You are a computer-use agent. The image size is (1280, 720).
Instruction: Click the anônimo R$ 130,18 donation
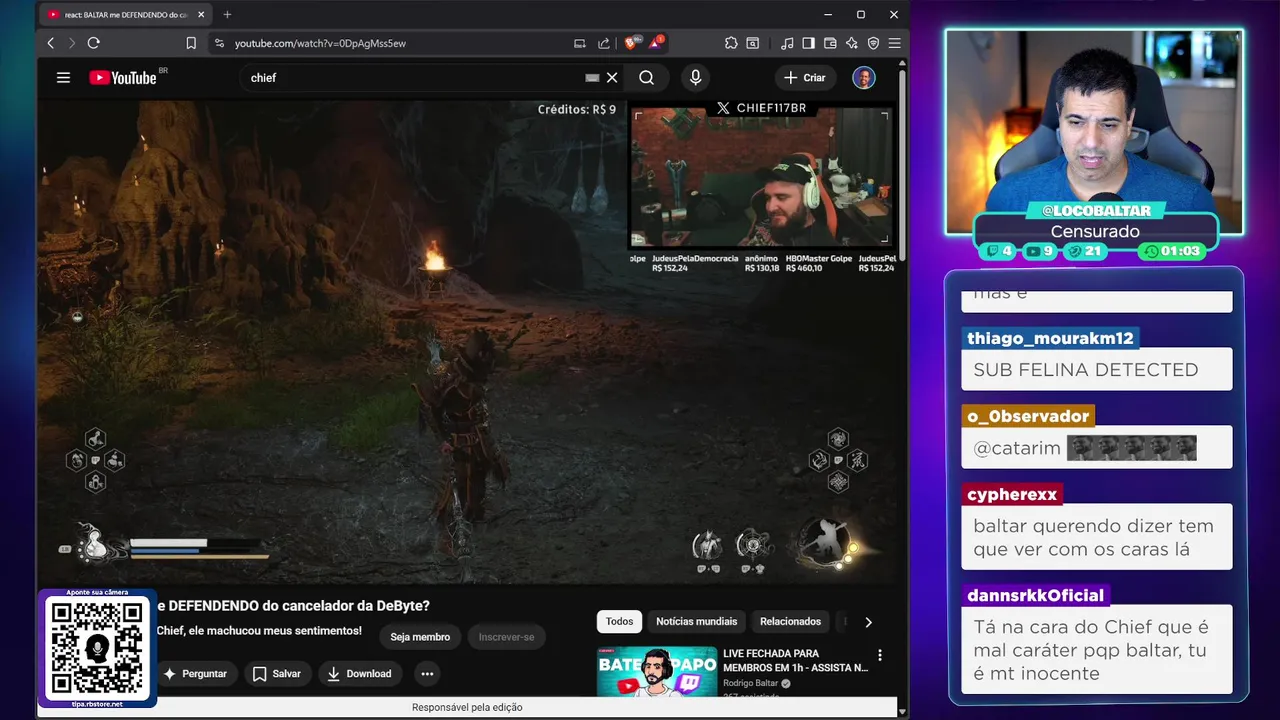pos(762,263)
